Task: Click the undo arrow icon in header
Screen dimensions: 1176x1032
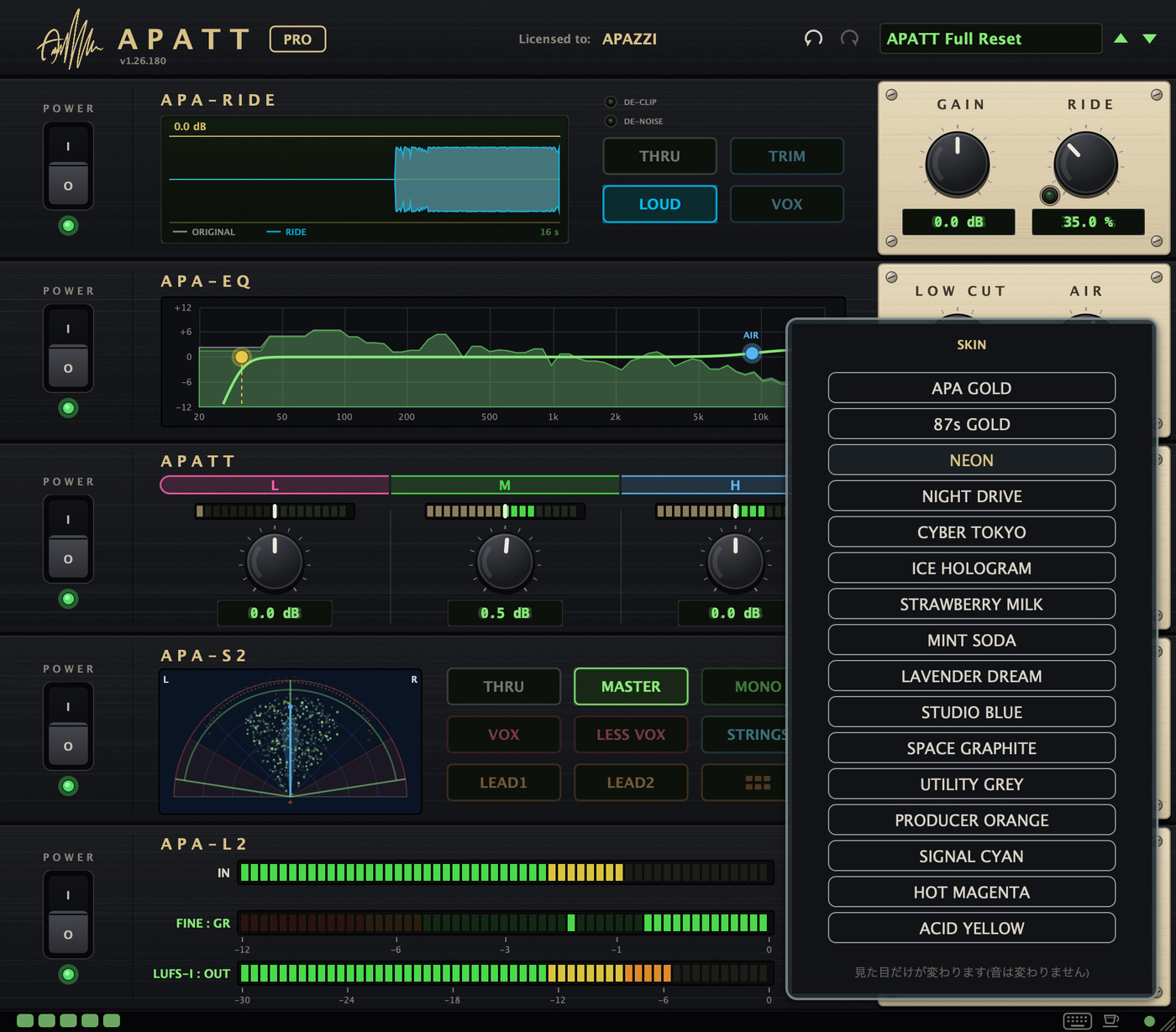Action: (x=813, y=39)
